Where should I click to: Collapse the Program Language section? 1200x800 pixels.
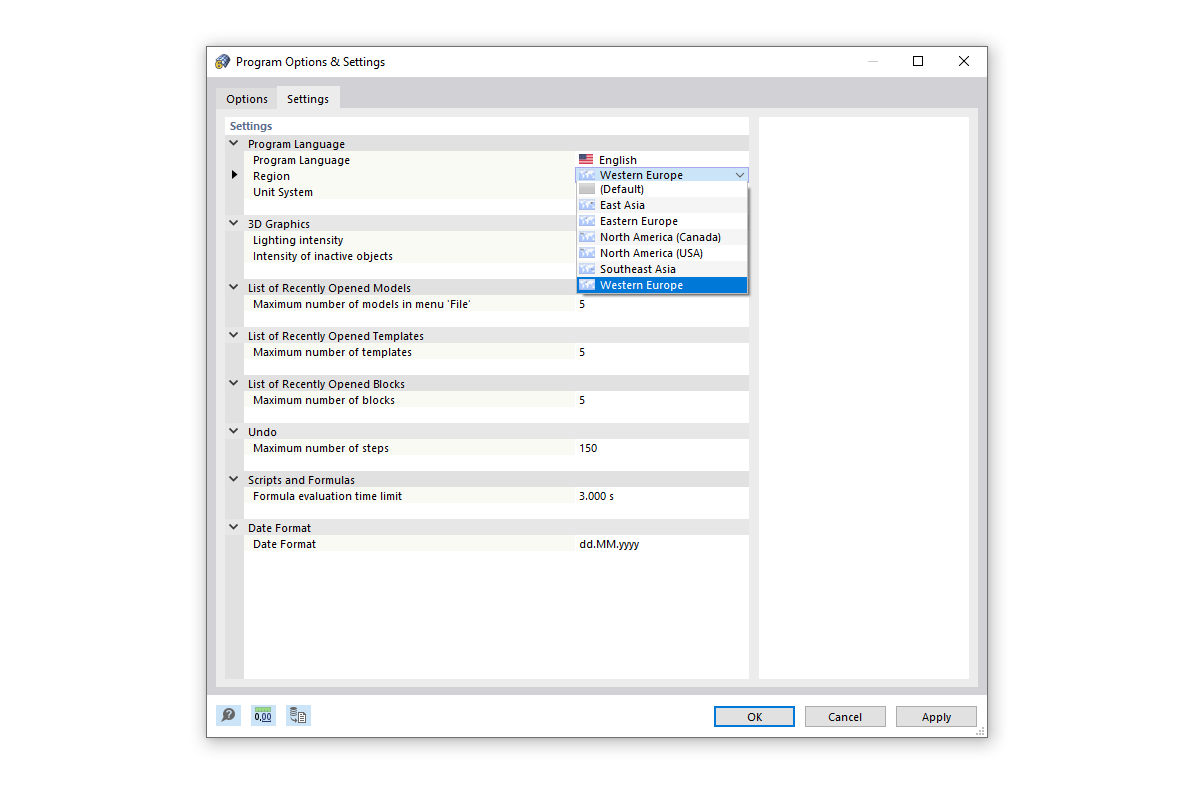233,143
